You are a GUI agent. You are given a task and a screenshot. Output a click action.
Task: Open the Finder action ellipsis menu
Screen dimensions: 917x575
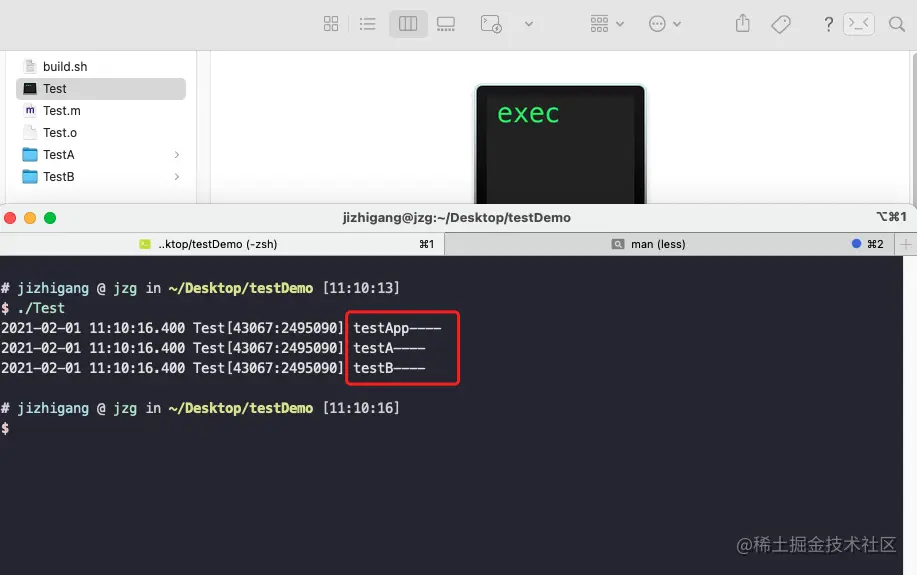665,24
